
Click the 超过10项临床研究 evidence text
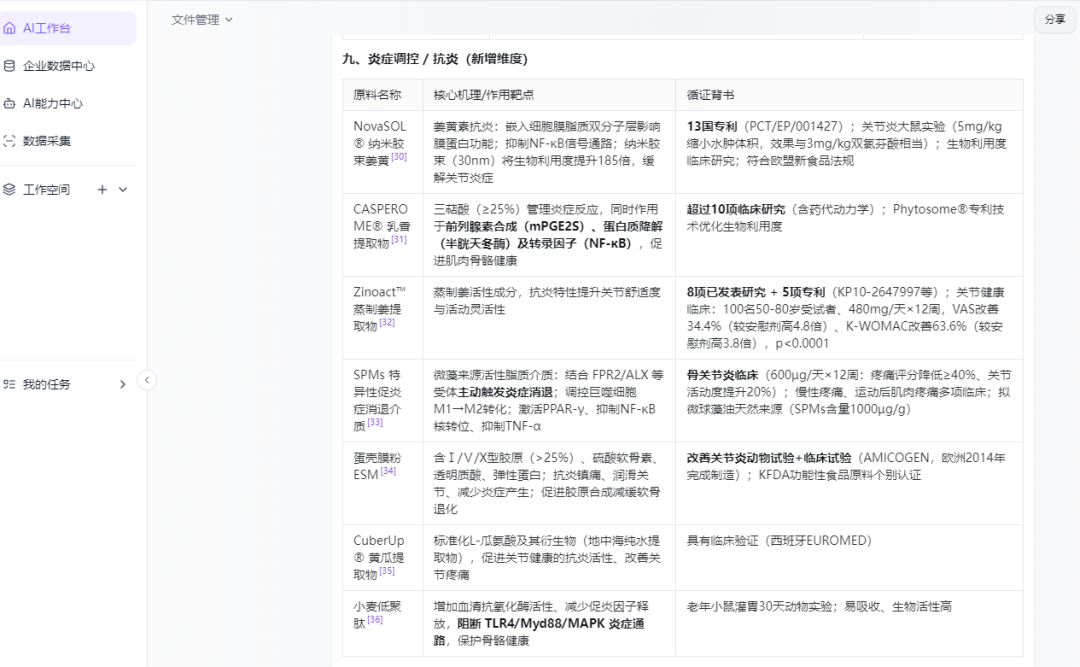(736, 209)
